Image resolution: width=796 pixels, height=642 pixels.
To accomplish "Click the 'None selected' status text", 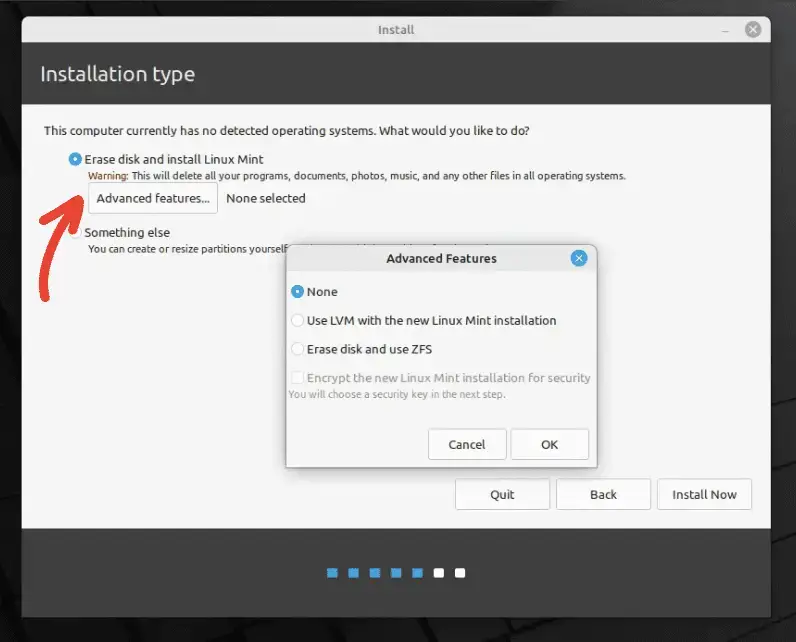I will click(266, 198).
